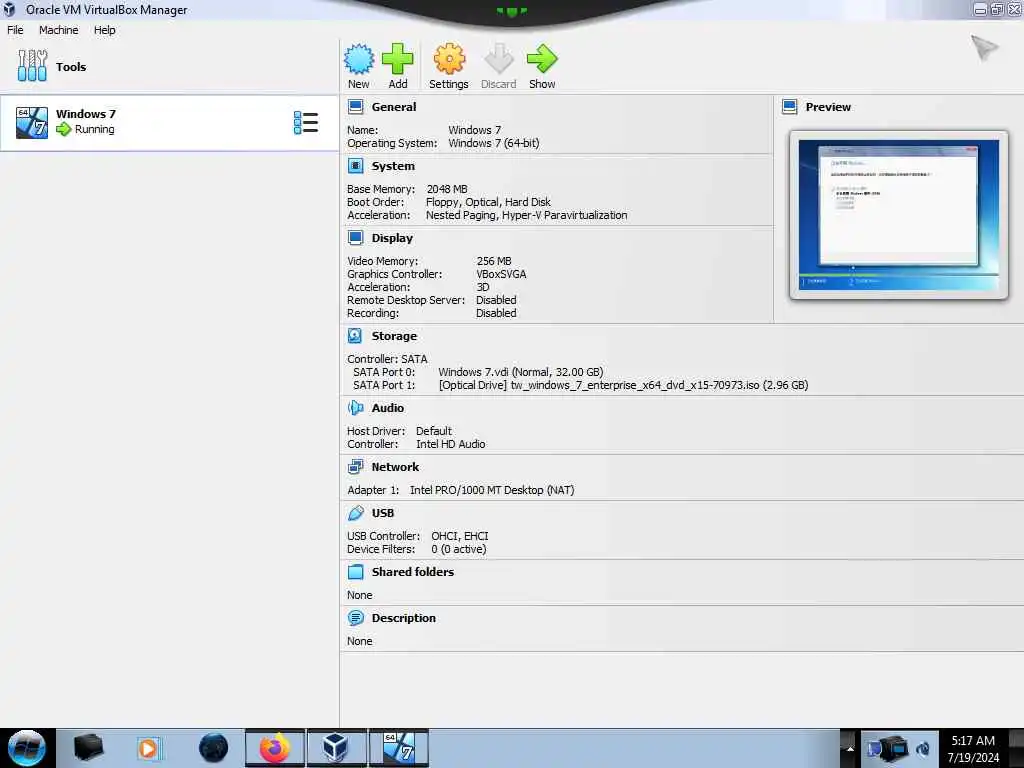The height and width of the screenshot is (768, 1024).
Task: Open Settings via the orange gear icon
Action: click(x=449, y=59)
